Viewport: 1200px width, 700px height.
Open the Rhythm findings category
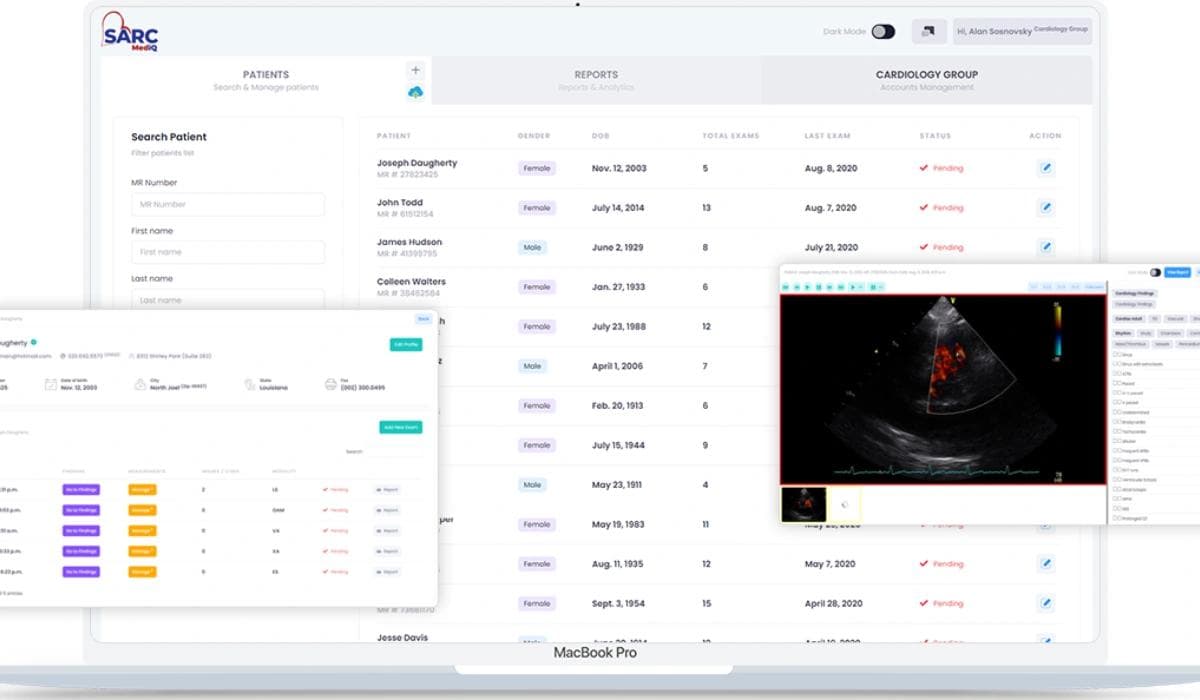click(1123, 333)
